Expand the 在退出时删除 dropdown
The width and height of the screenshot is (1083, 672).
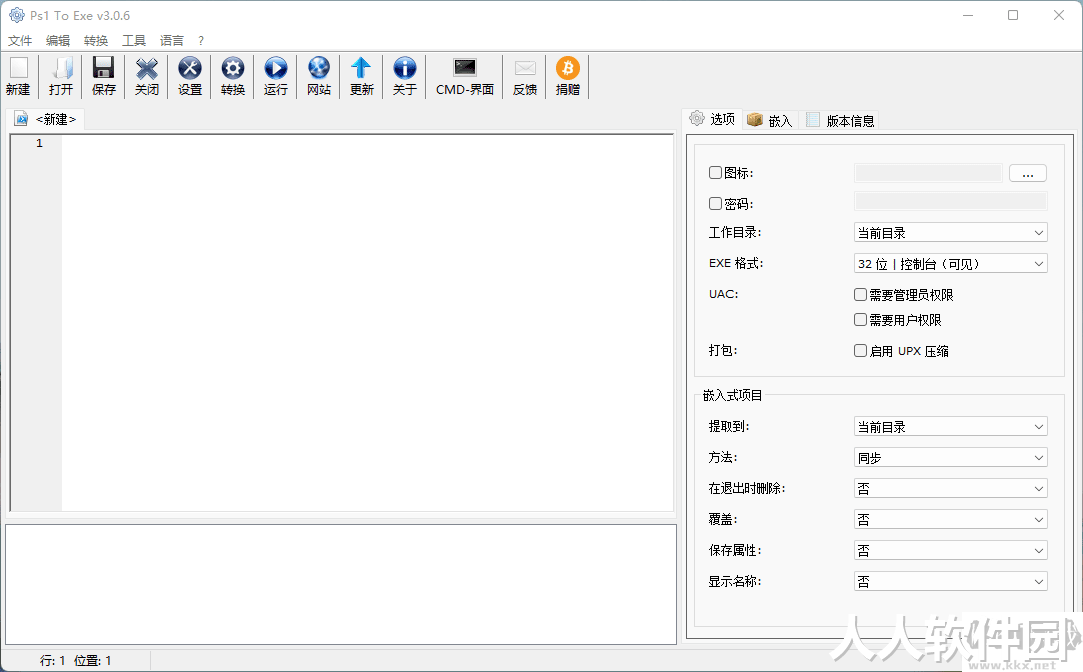(950, 489)
